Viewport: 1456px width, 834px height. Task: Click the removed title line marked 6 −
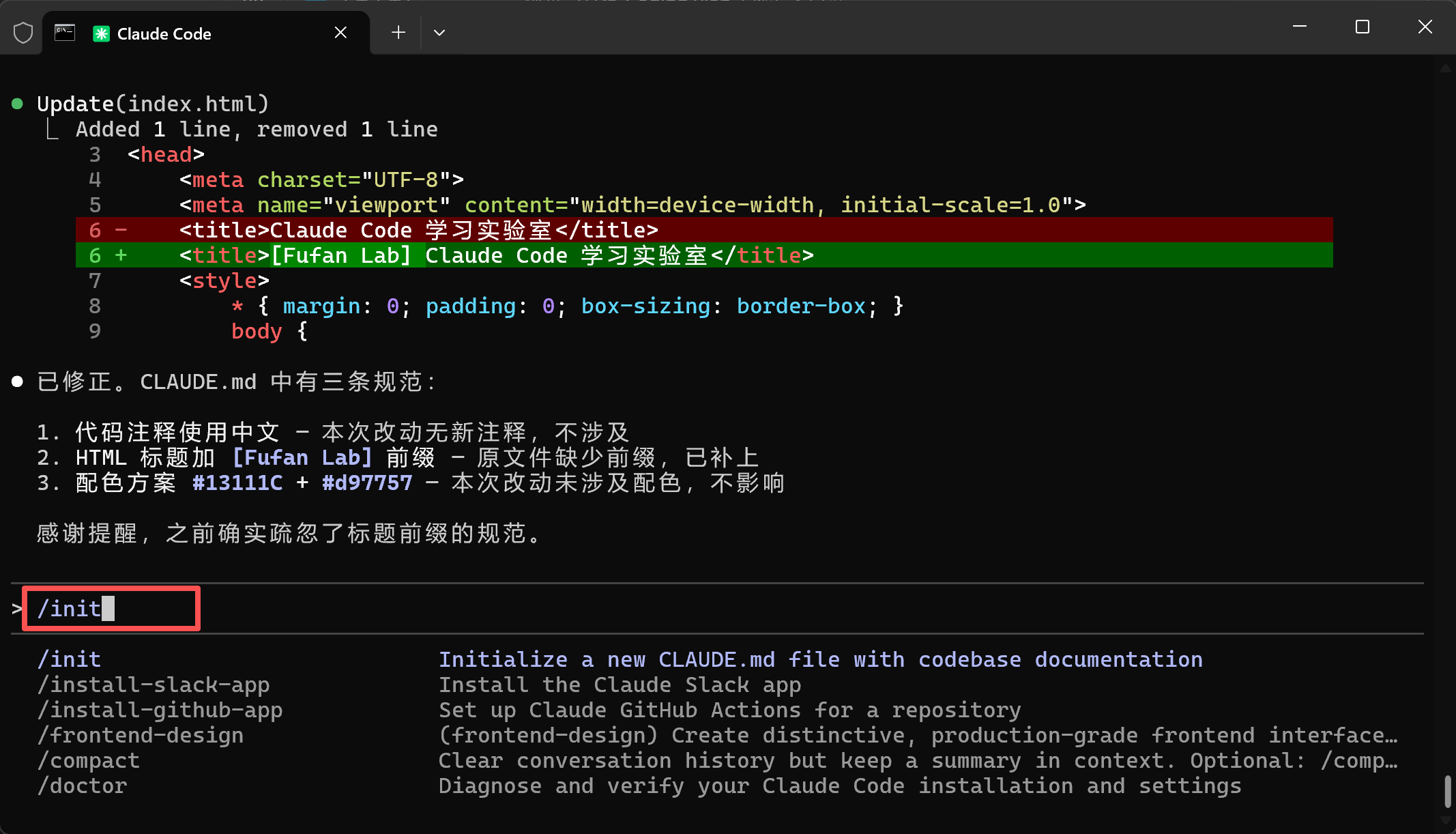pyautogui.click(x=704, y=230)
